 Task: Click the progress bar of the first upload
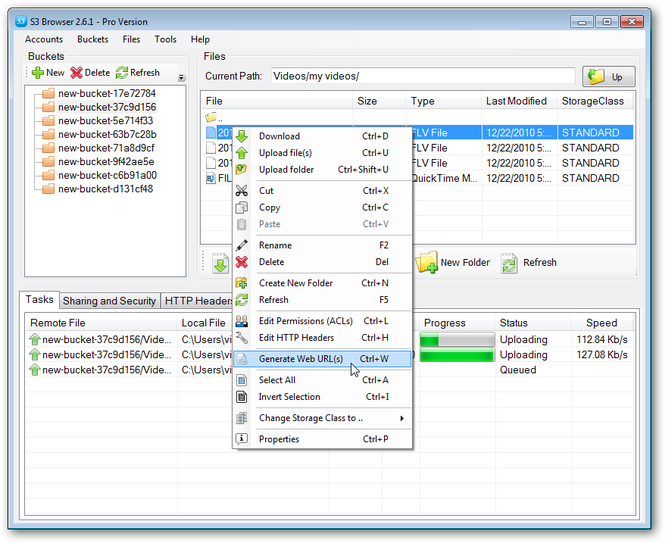[x=455, y=340]
